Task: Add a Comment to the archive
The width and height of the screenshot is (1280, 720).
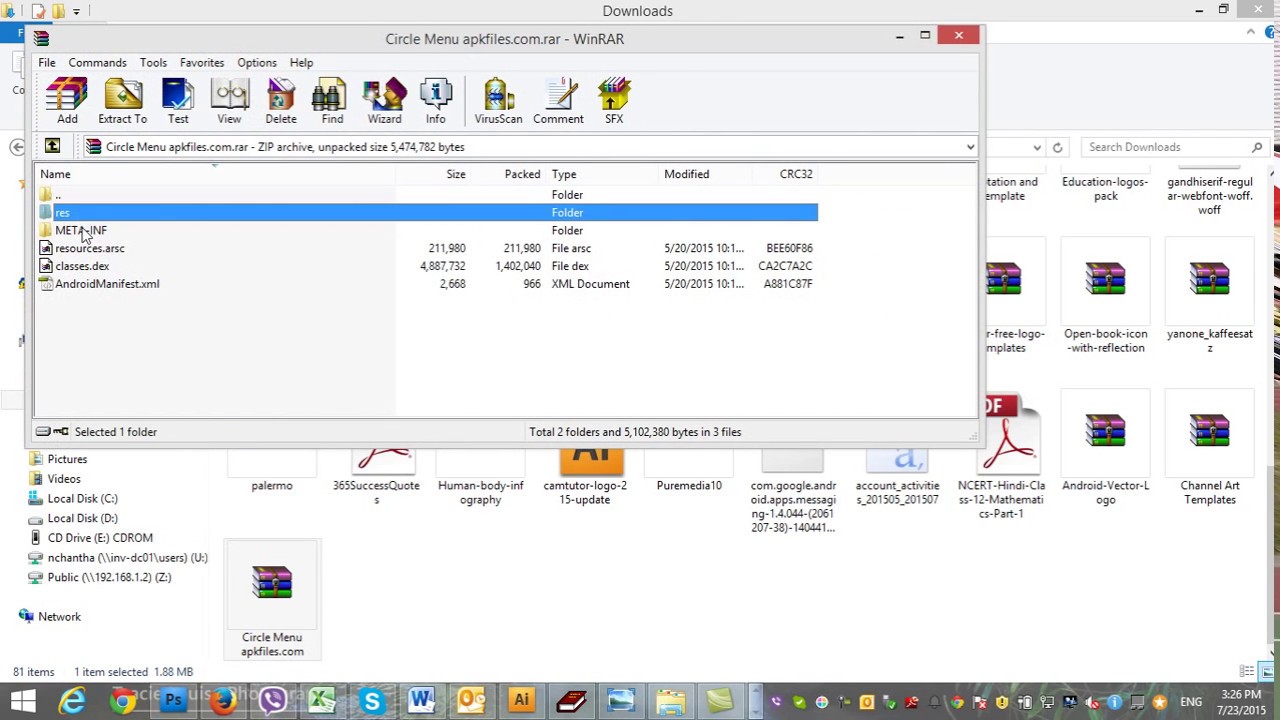Action: pyautogui.click(x=558, y=101)
